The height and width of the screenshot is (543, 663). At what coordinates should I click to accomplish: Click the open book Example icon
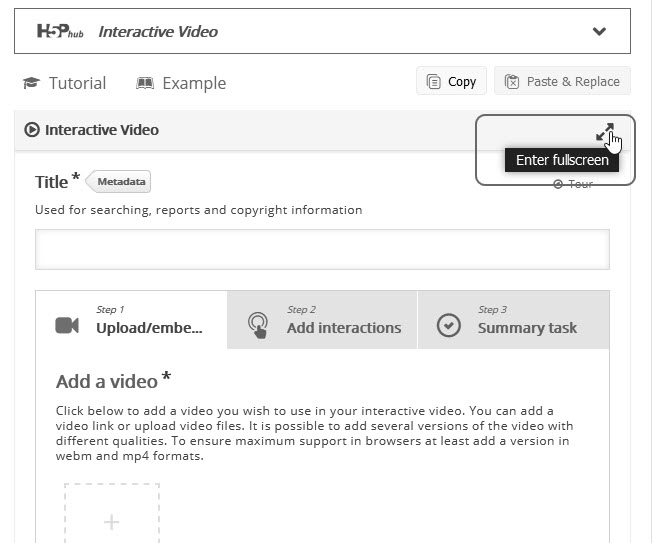click(145, 83)
